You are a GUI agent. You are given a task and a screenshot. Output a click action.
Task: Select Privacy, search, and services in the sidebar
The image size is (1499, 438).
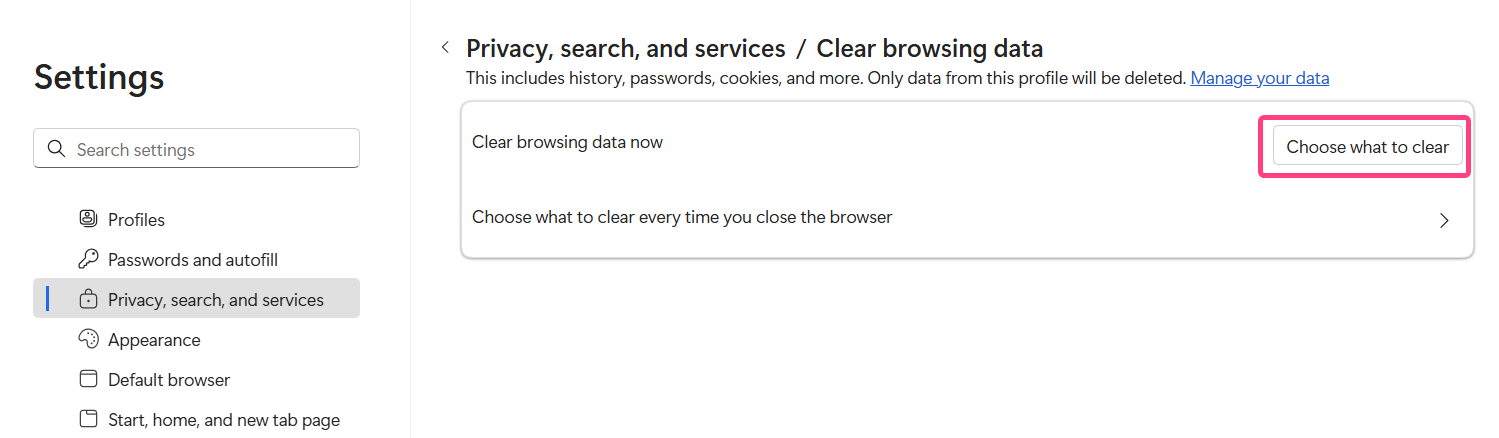tap(216, 300)
